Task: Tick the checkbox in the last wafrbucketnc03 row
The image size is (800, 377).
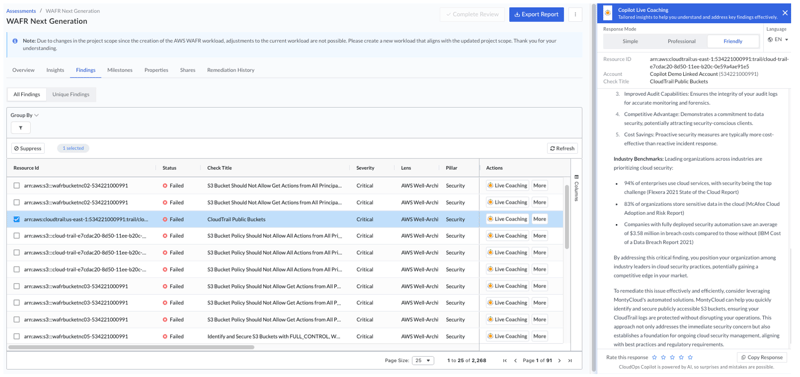Action: pyautogui.click(x=16, y=319)
